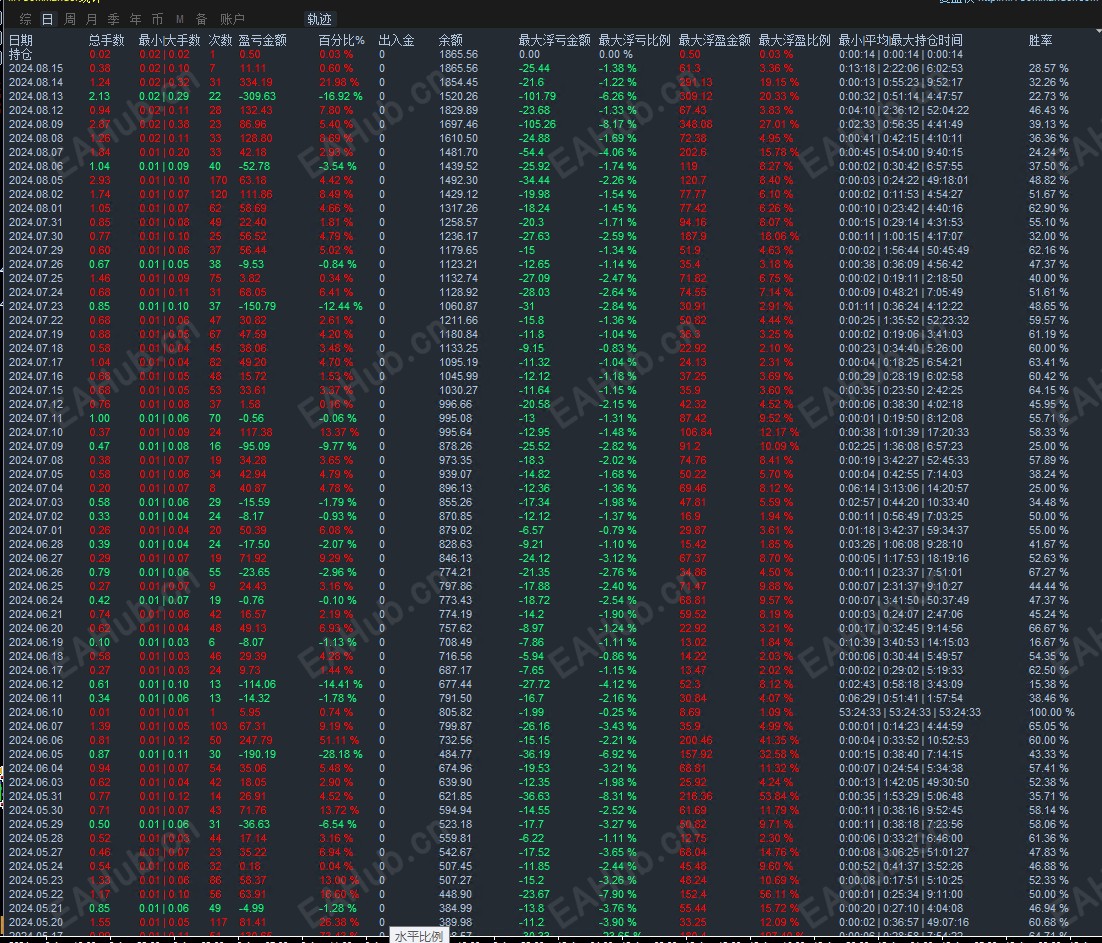Click the 53.84 % max floating profit cell
The width and height of the screenshot is (1102, 943).
(x=779, y=796)
